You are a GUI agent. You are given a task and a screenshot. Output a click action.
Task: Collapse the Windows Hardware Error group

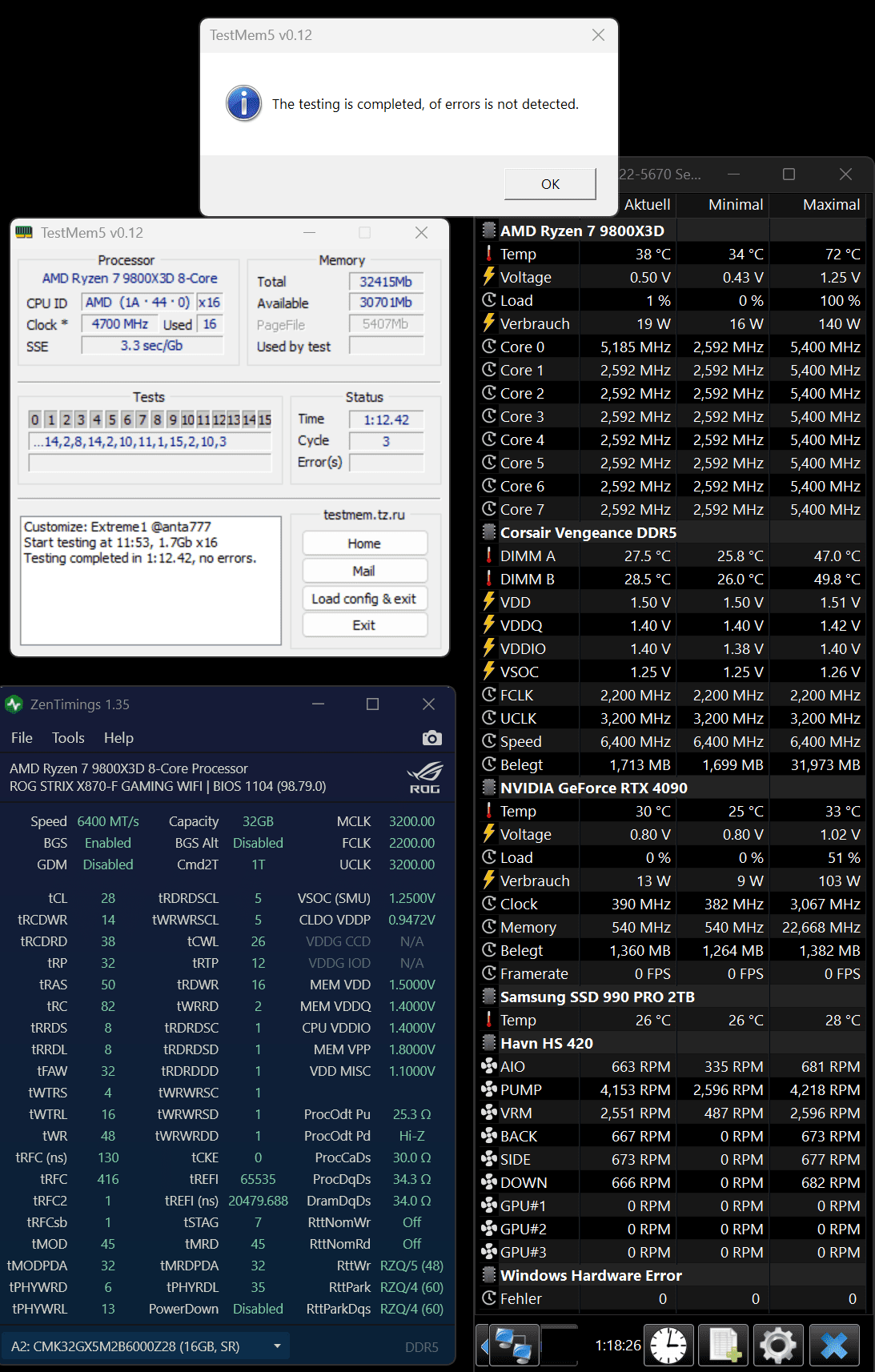click(489, 1275)
